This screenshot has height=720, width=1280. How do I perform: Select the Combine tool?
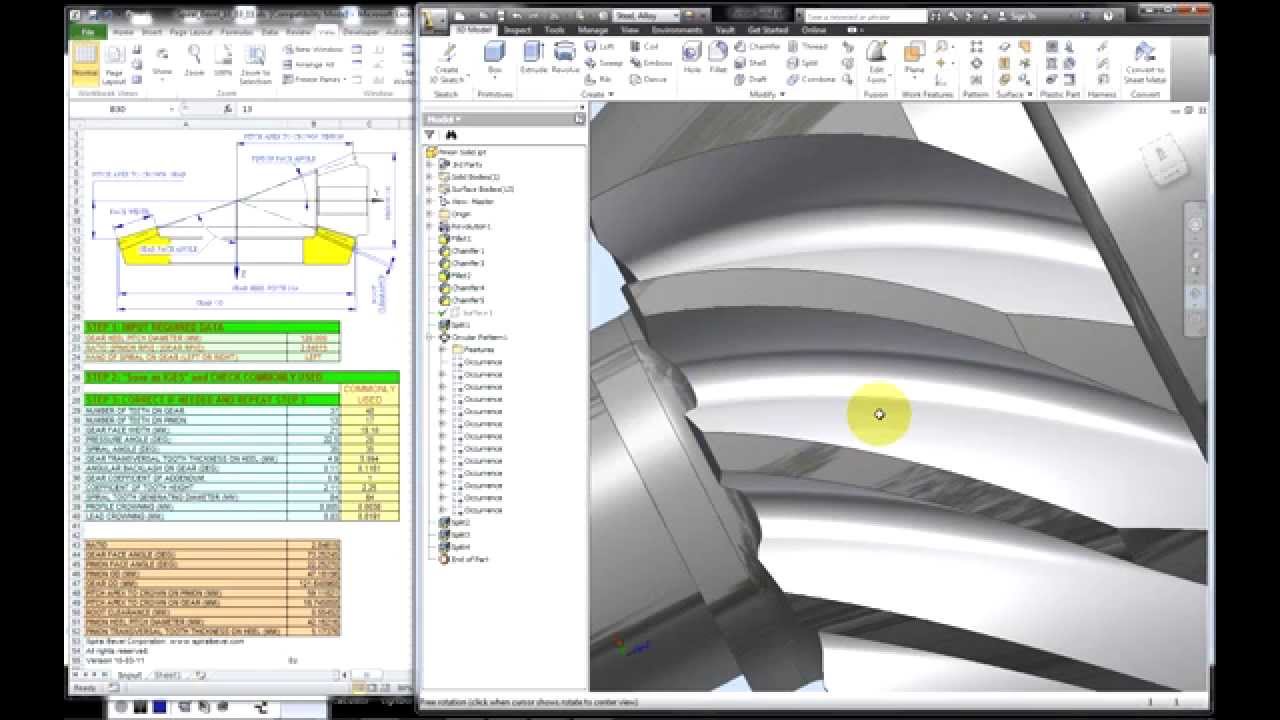click(811, 79)
